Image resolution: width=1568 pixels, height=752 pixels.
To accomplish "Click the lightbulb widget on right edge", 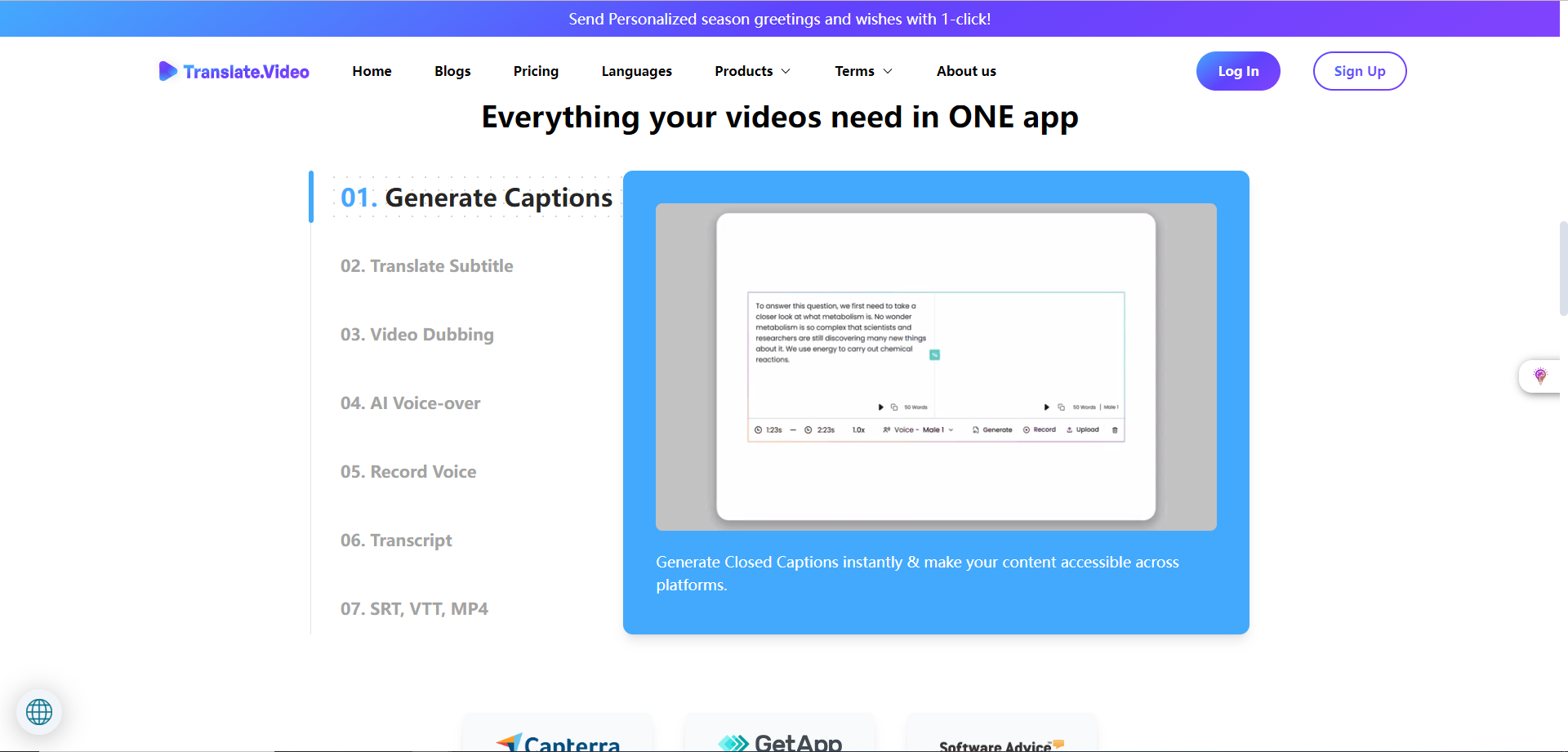I will click(x=1540, y=376).
